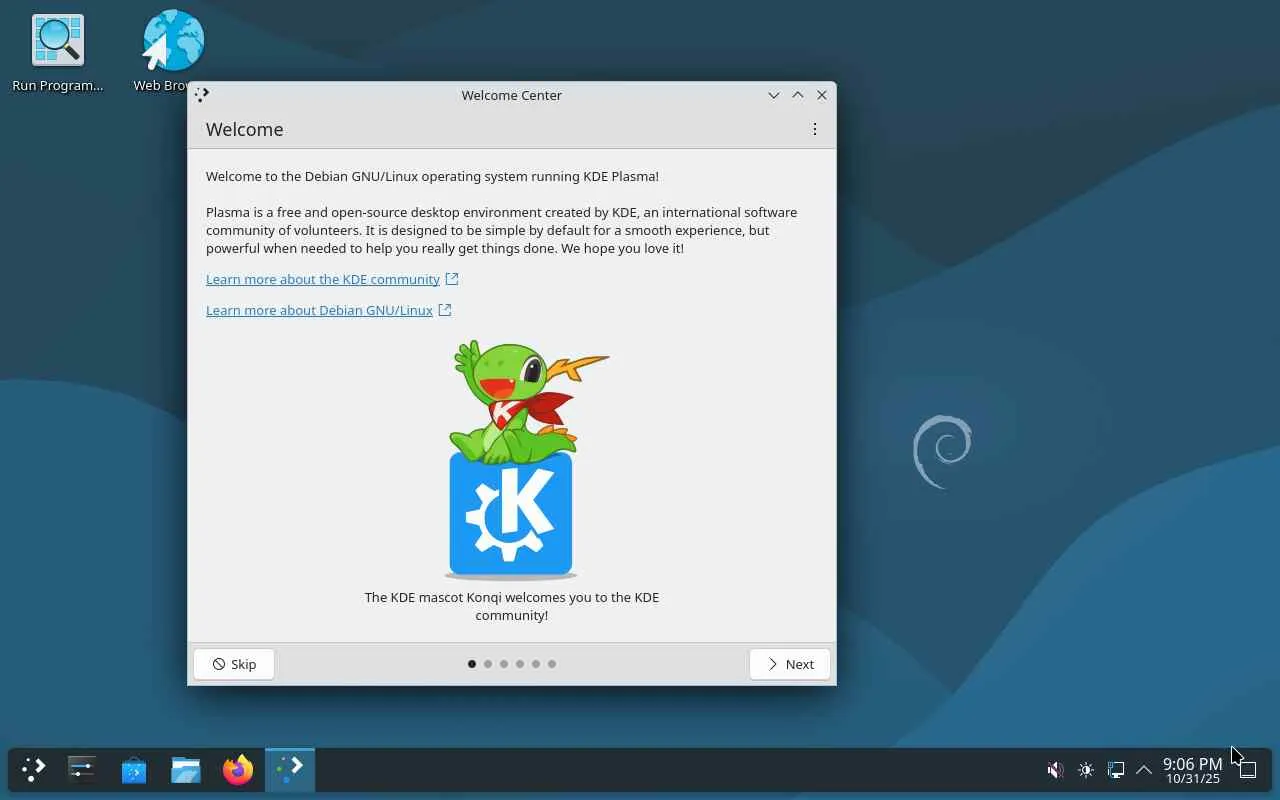Click the external-link icon after the KDE community link
1280x800 pixels.
(452, 279)
